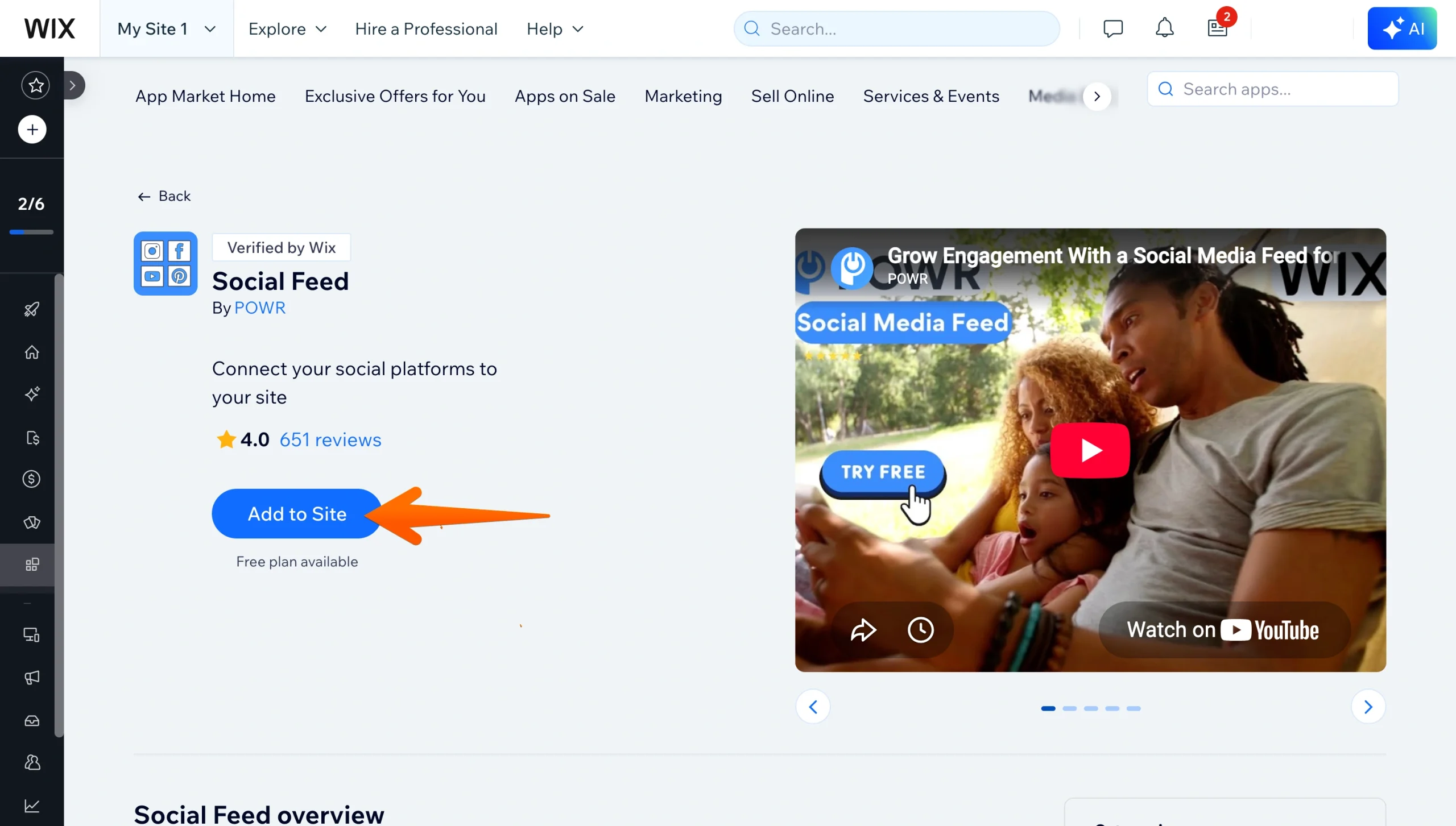This screenshot has height=826, width=1456.
Task: Open the Sell Online category tab
Action: coord(792,96)
